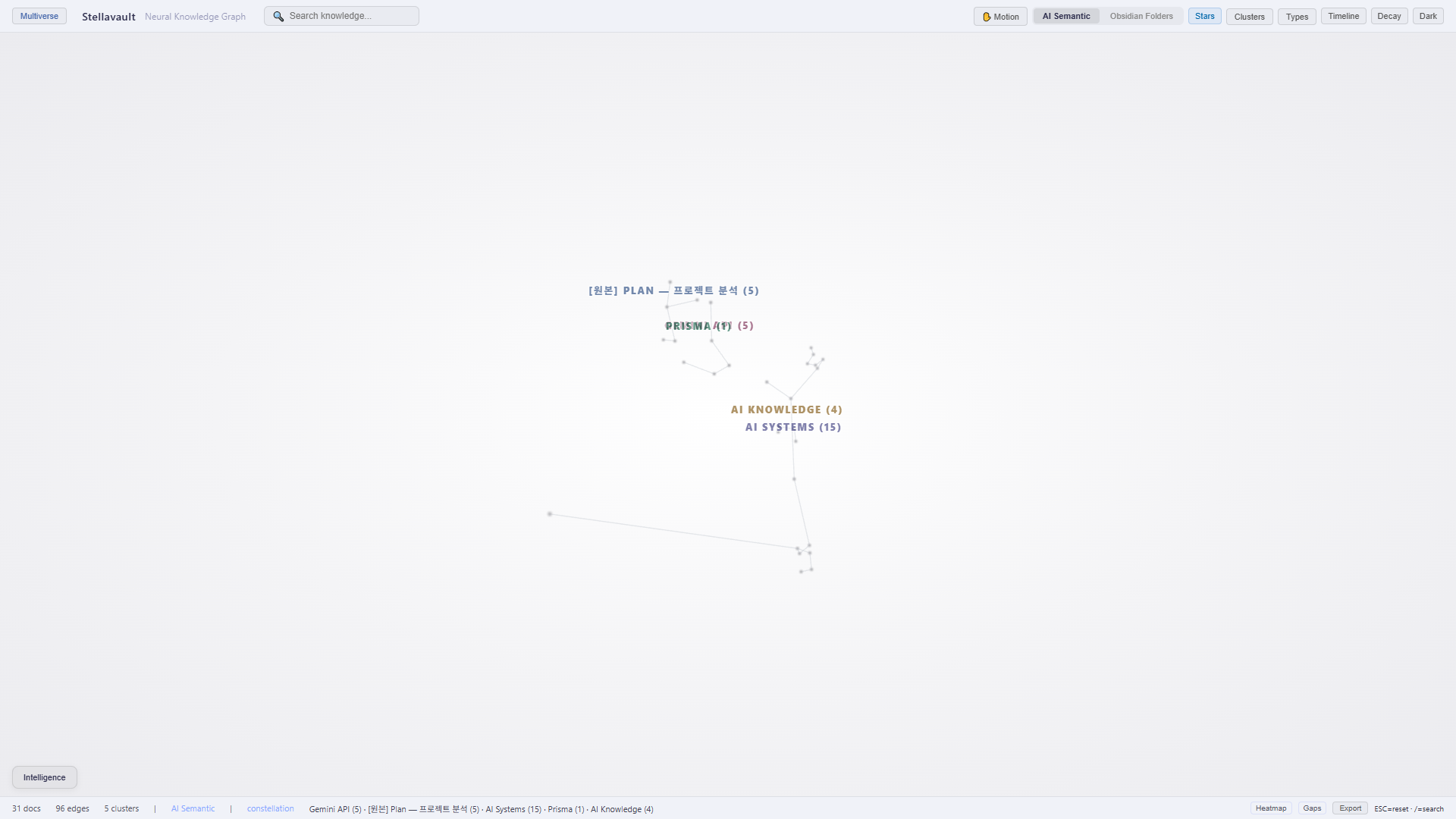
Task: Enable the Decay view
Action: (1389, 16)
